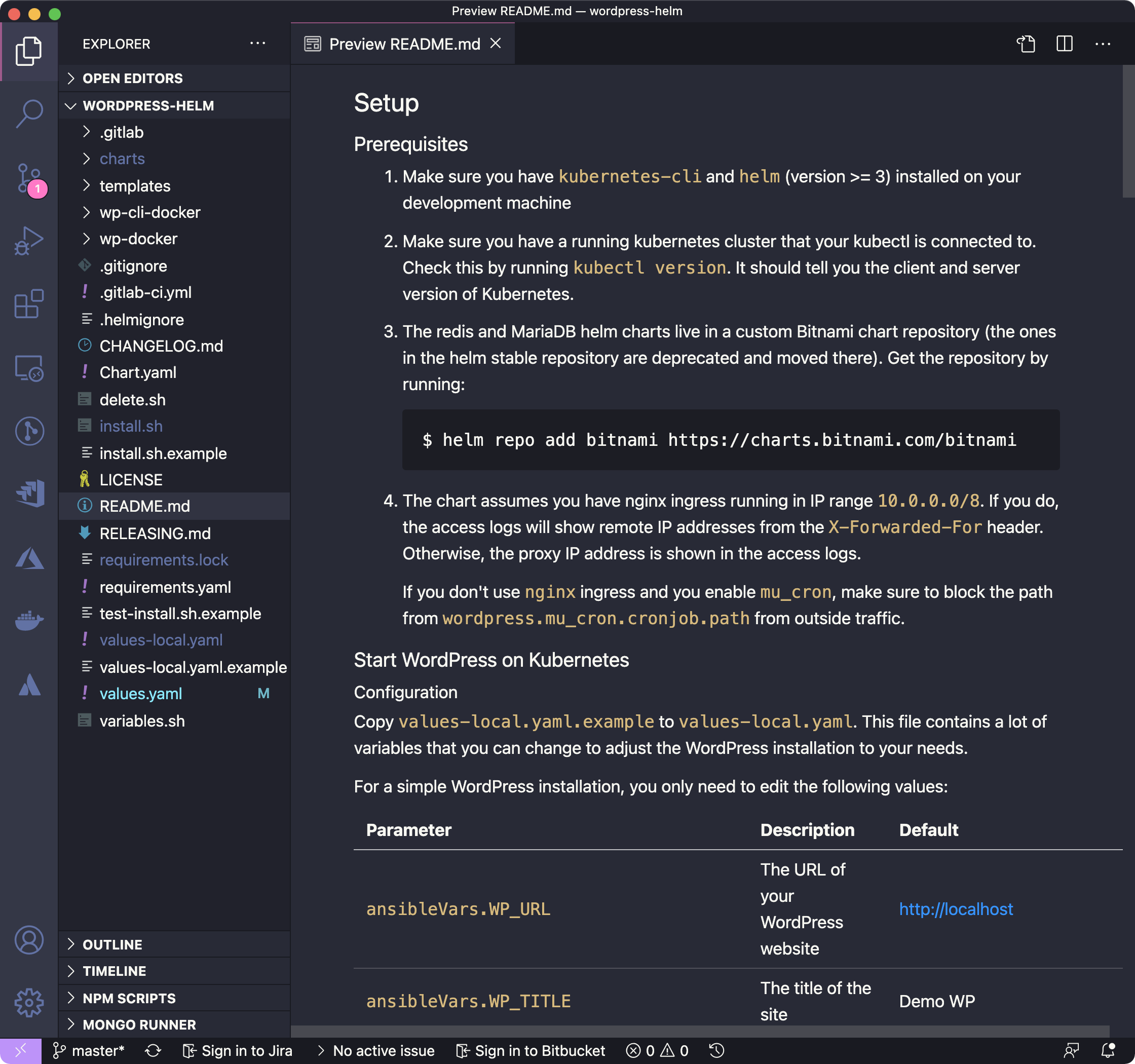Open the Search view icon
Screen dimensions: 1135x1064
[28, 114]
